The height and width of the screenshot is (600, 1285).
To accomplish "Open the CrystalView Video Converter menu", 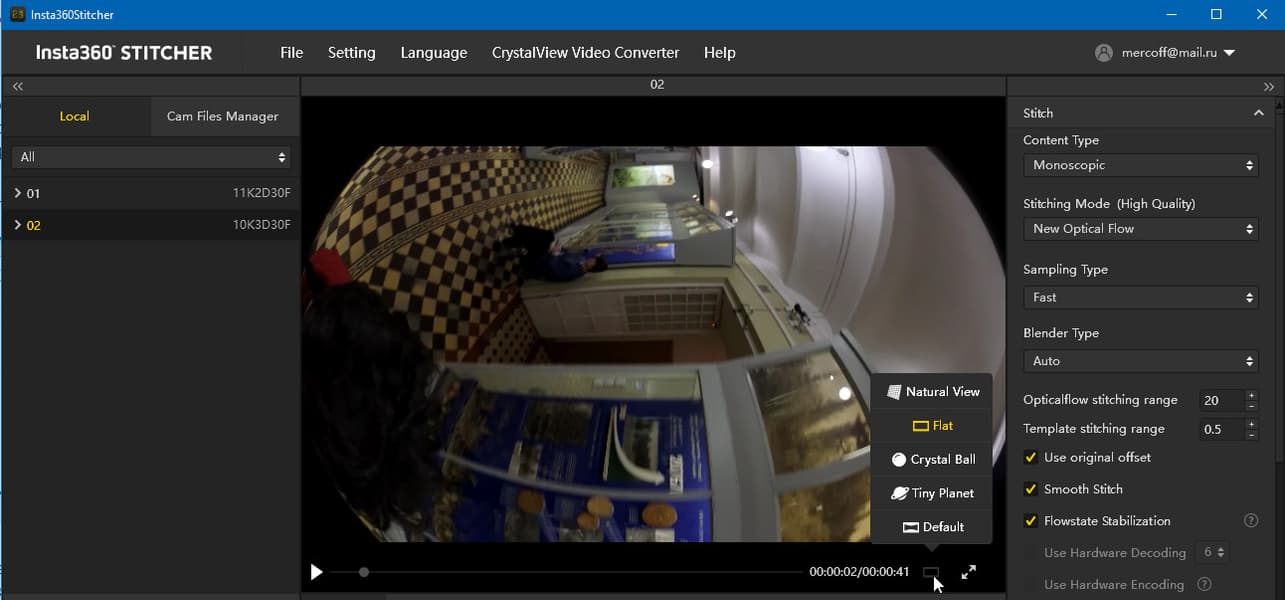I will (585, 53).
